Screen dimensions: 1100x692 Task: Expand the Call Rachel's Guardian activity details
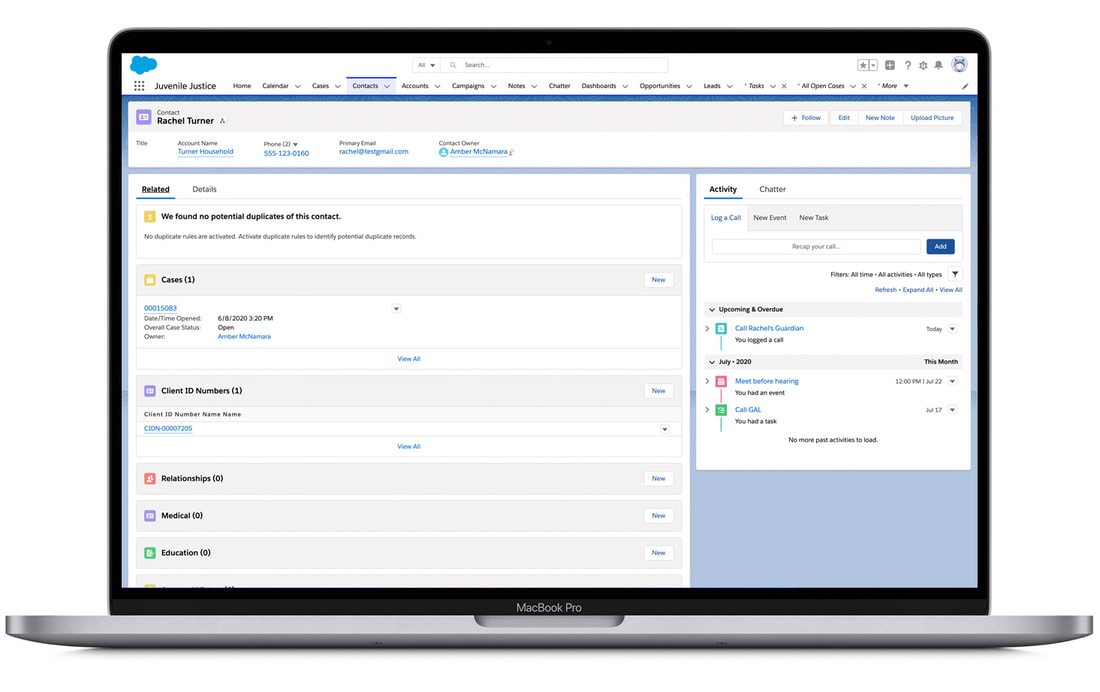[x=707, y=328]
